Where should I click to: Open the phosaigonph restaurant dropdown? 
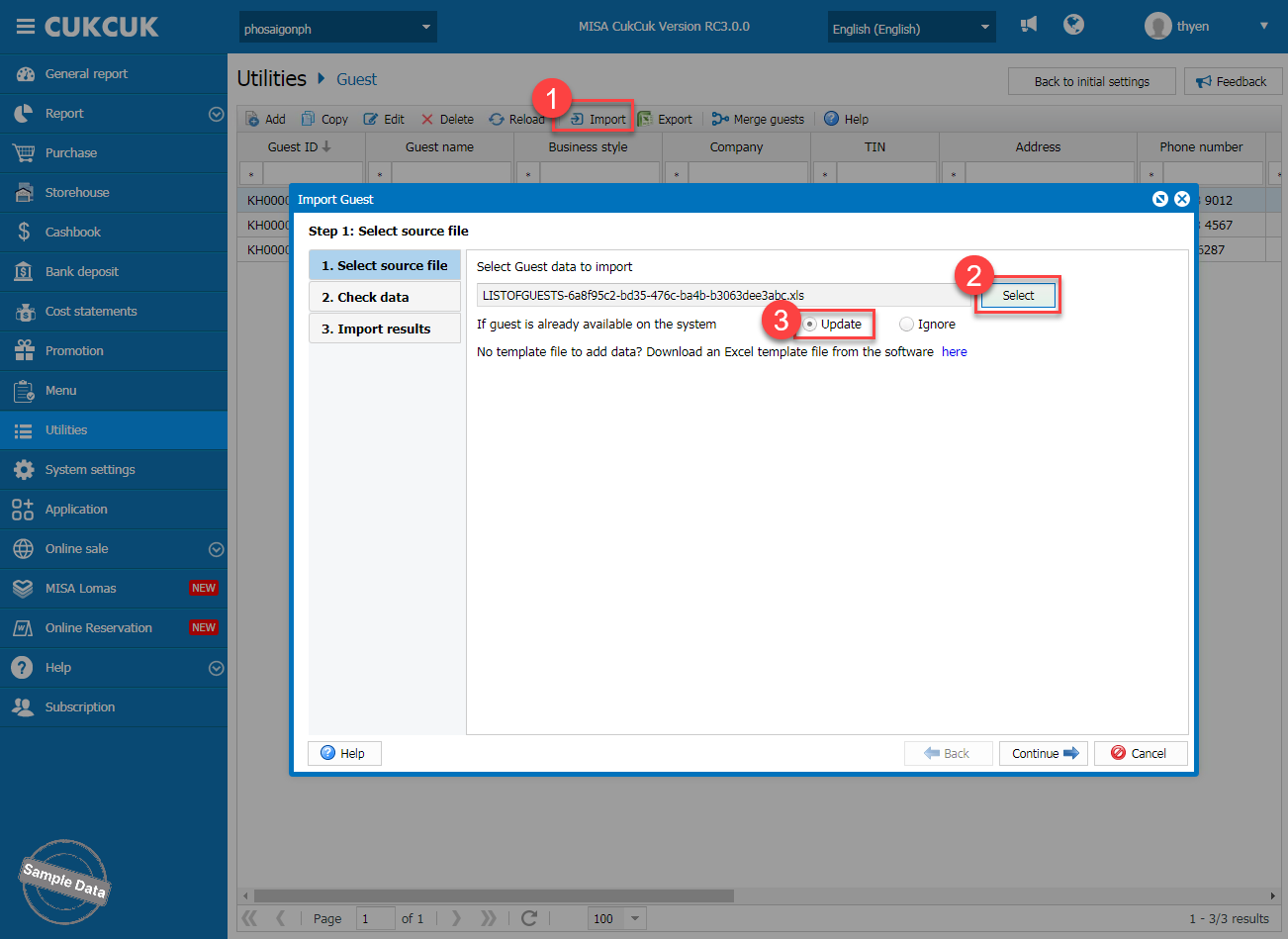pyautogui.click(x=338, y=28)
